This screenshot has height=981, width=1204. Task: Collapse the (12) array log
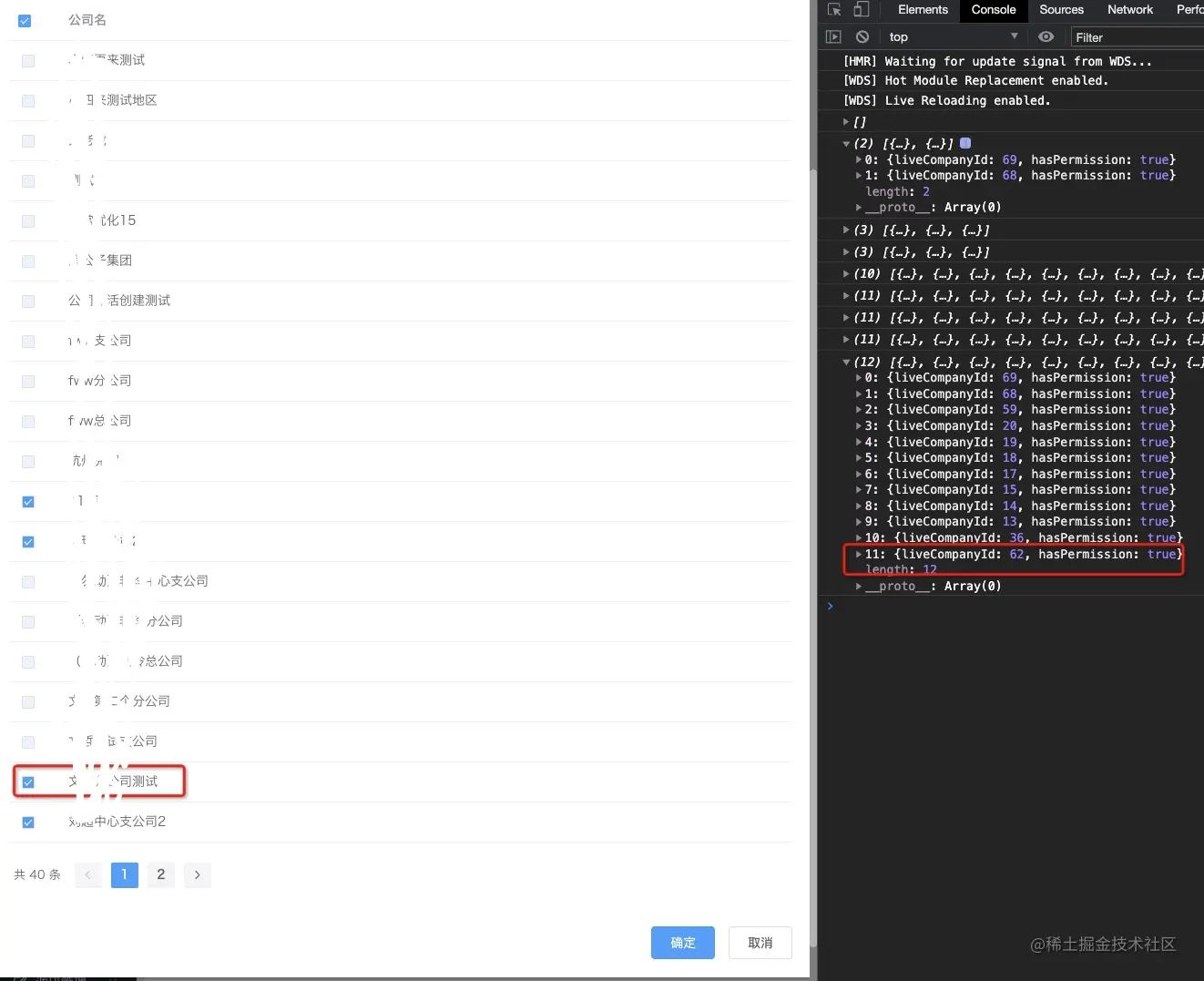click(x=846, y=362)
